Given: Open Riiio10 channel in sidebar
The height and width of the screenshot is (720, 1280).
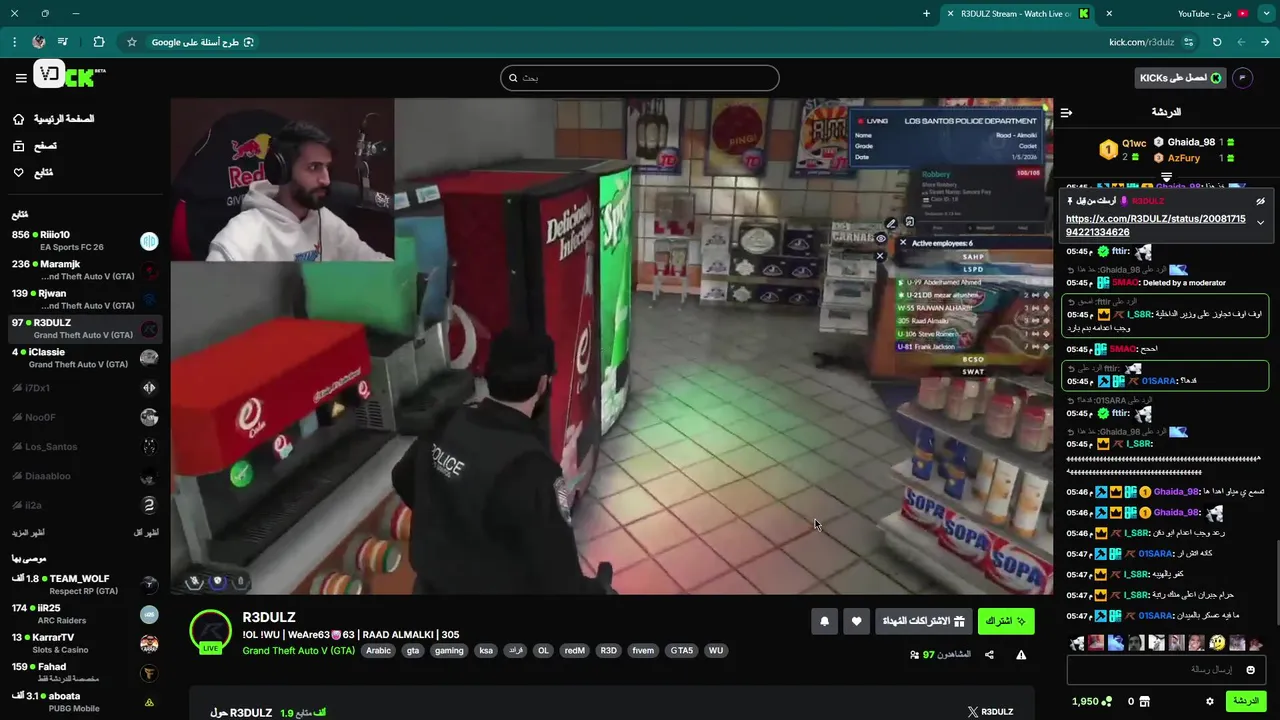Looking at the screenshot, I should pyautogui.click(x=85, y=240).
